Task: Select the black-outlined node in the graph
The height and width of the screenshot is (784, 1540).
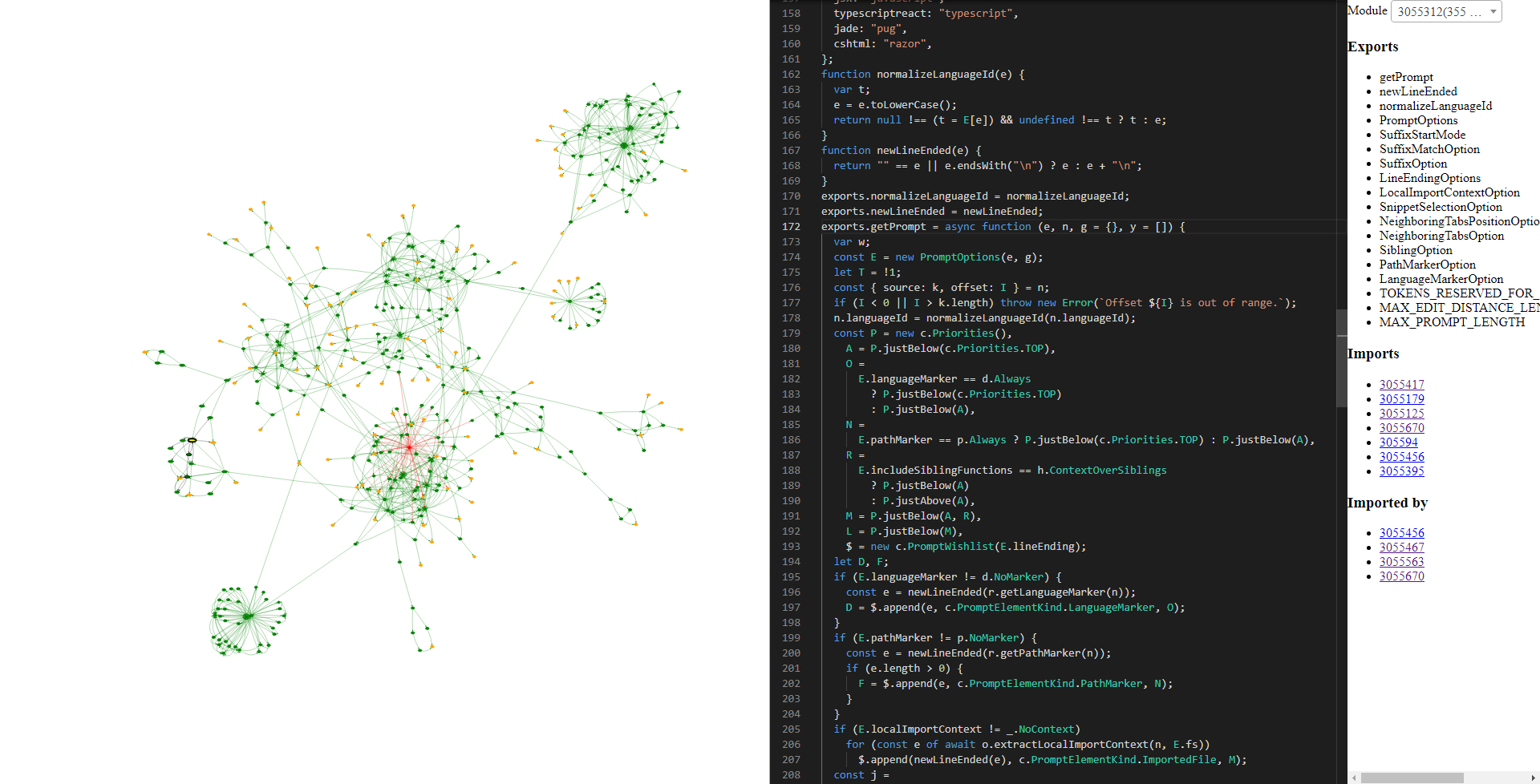Action: [192, 440]
